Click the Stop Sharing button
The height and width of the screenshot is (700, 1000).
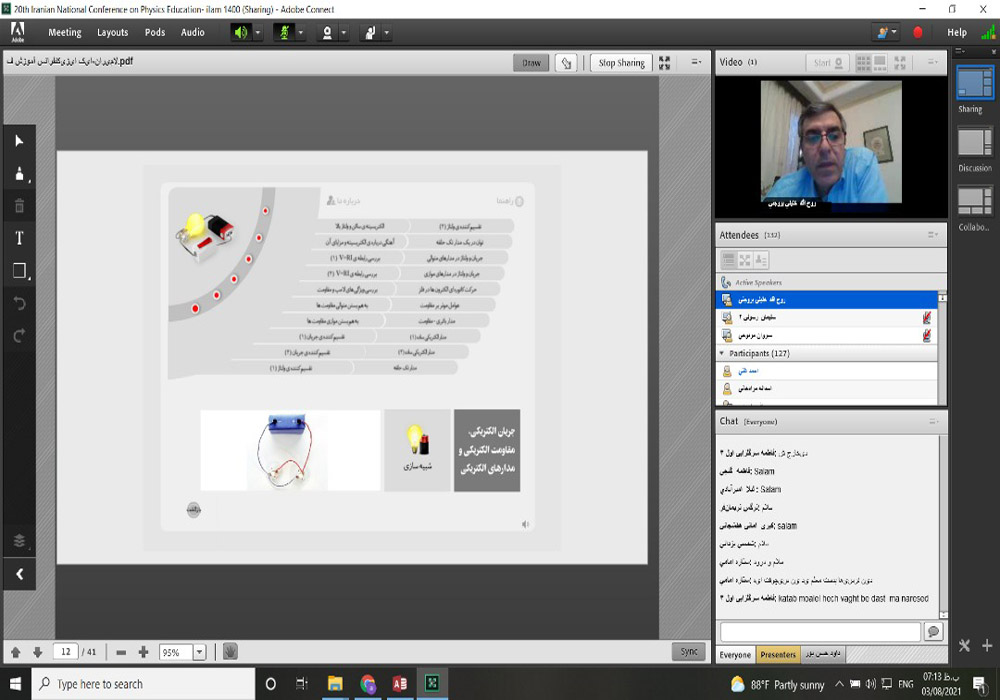click(x=621, y=63)
